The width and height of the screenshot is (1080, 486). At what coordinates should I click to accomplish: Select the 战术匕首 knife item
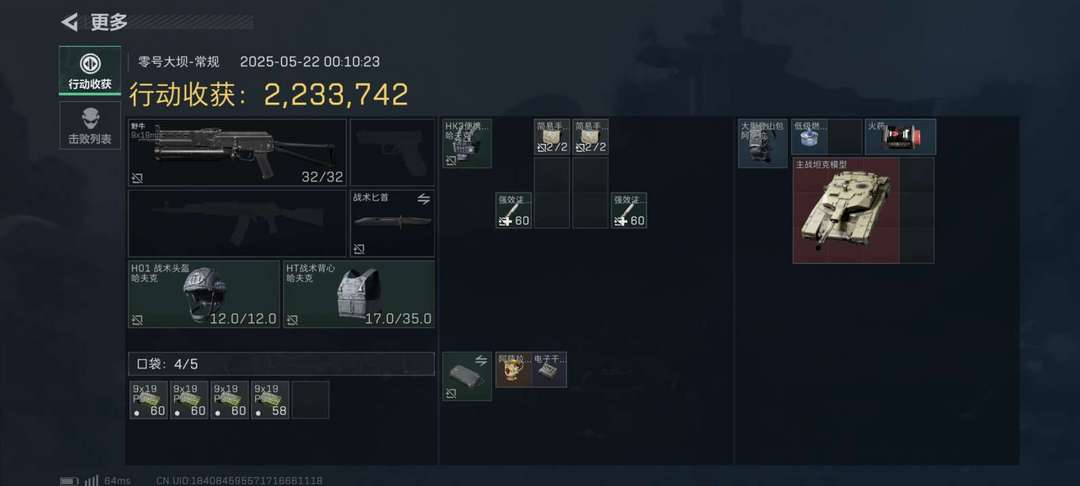(393, 224)
